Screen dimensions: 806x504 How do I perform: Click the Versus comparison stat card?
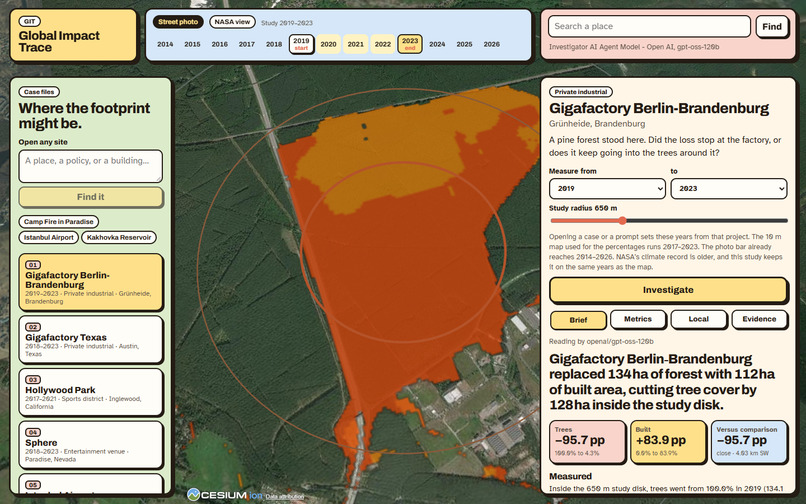[749, 442]
